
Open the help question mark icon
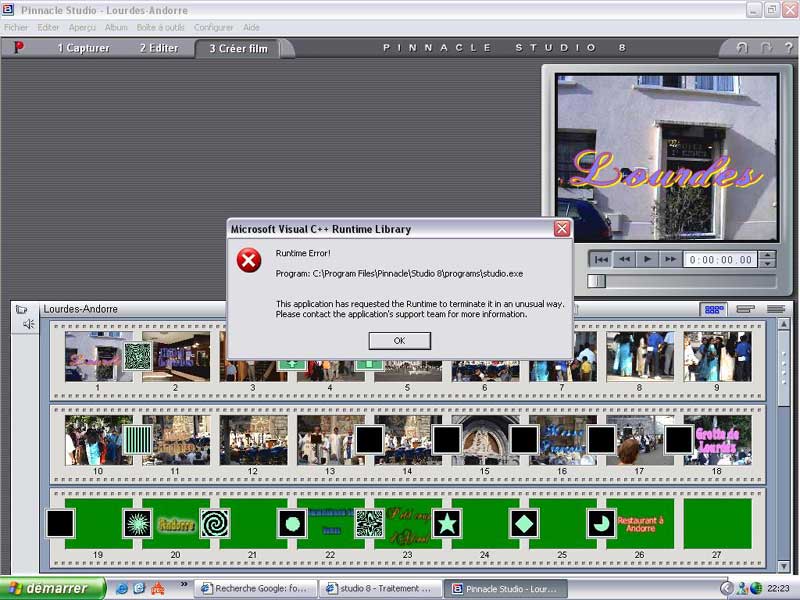pos(788,47)
